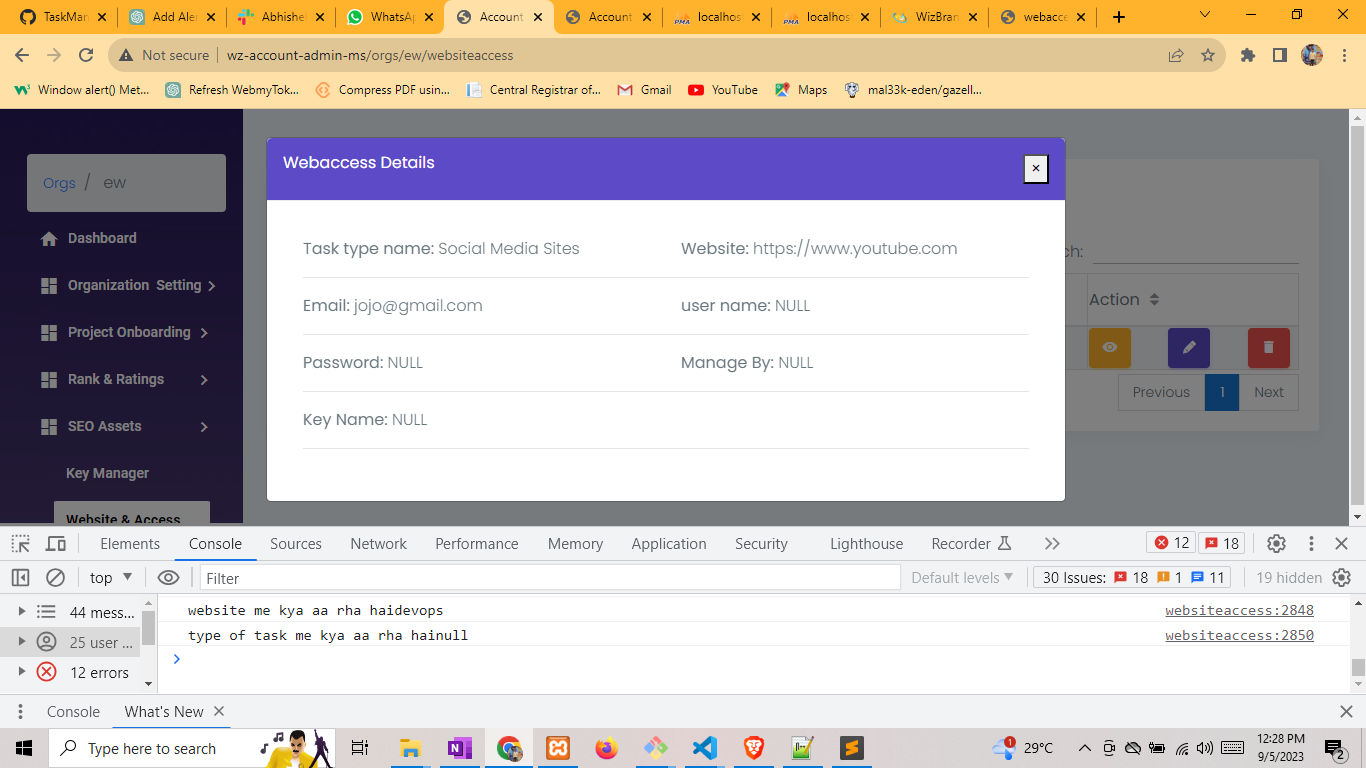This screenshot has width=1366, height=768.
Task: Select the Console drawer tab
Action: [x=73, y=712]
